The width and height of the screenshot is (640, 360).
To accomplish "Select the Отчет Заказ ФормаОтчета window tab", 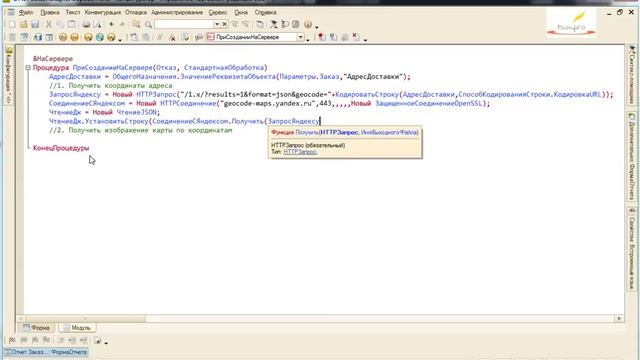I will click(x=46, y=352).
